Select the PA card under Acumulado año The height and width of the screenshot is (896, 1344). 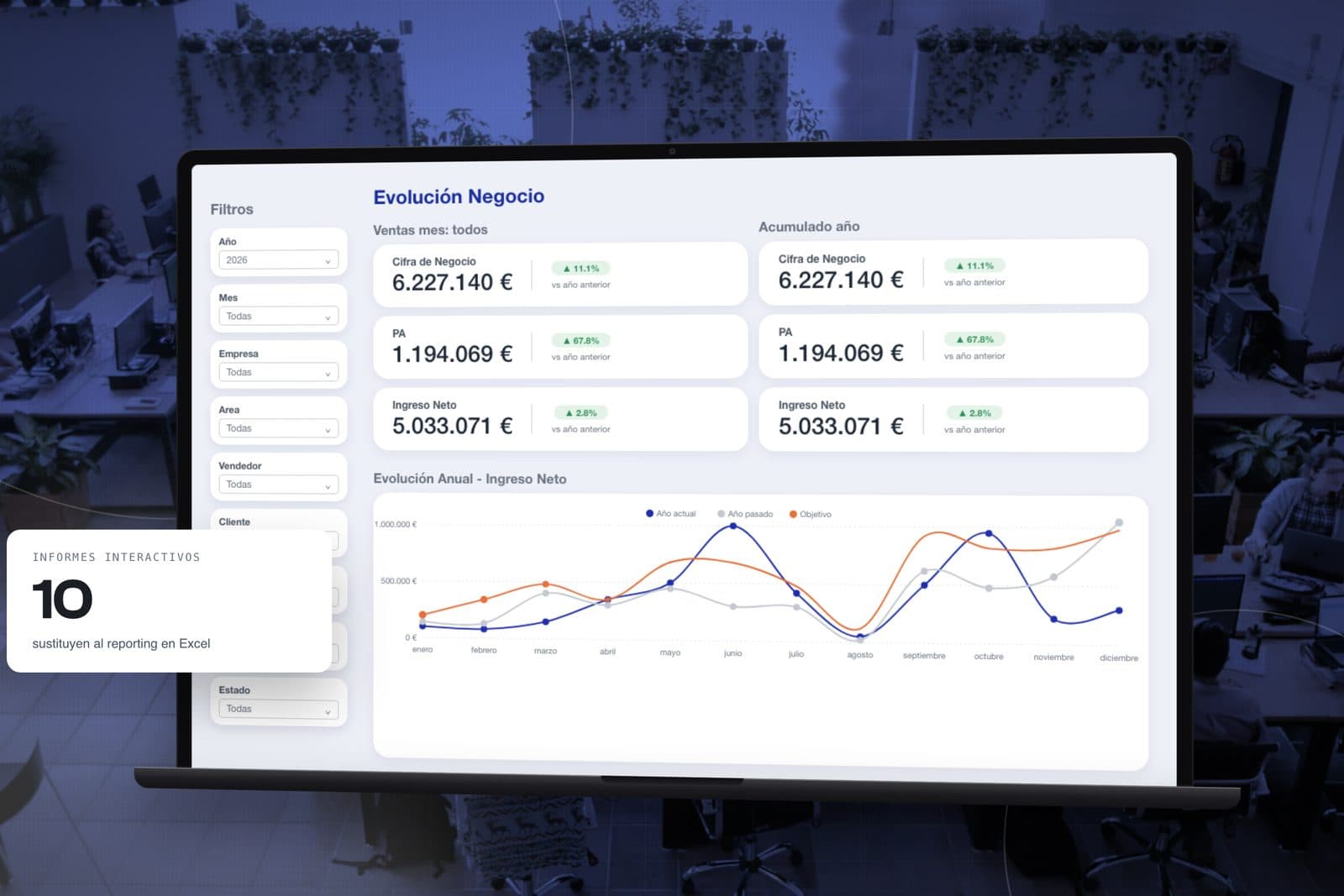click(x=953, y=345)
